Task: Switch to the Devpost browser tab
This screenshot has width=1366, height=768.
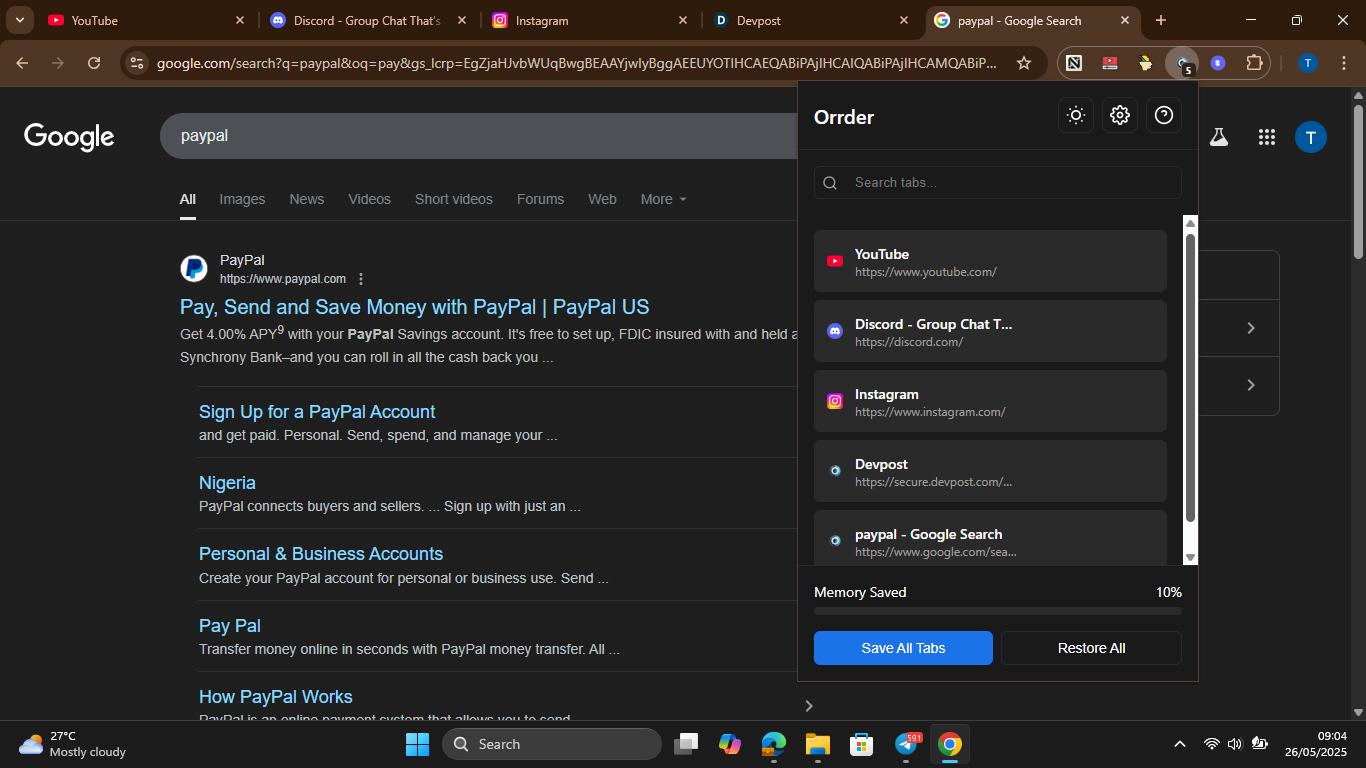Action: click(810, 20)
